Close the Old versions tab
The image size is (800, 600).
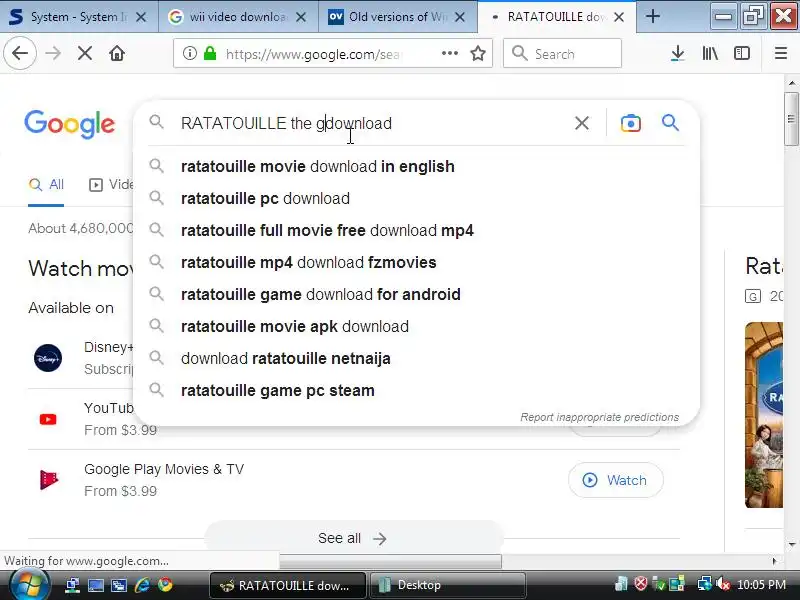tap(460, 17)
